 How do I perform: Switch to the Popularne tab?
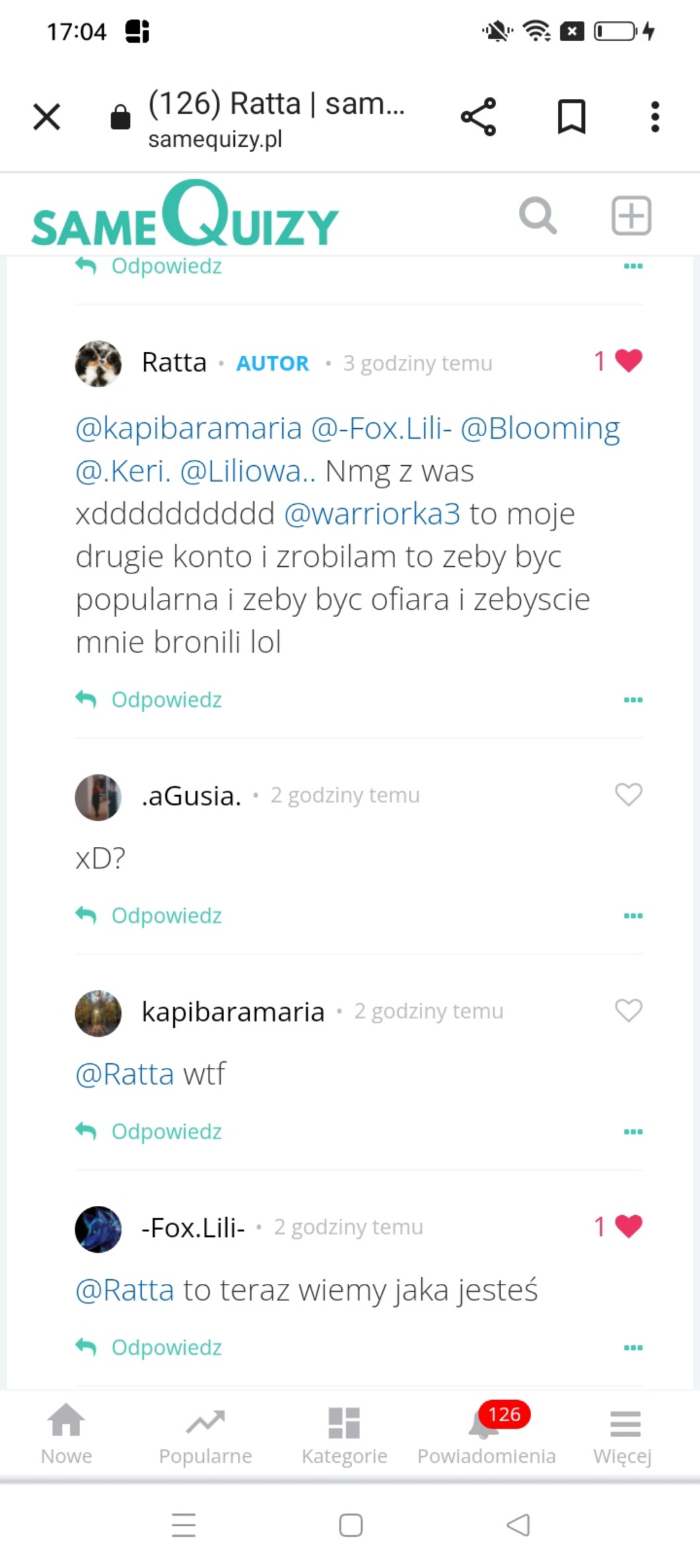pos(205,1433)
